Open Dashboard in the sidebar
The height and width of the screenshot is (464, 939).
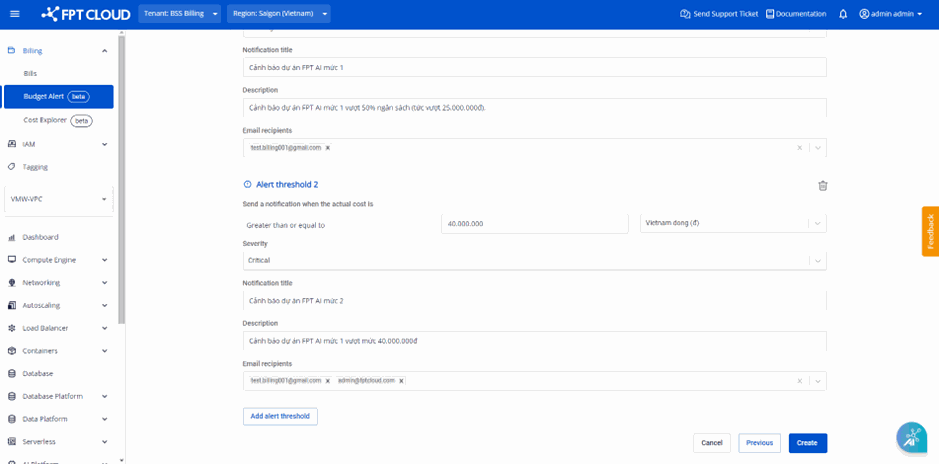[41, 237]
